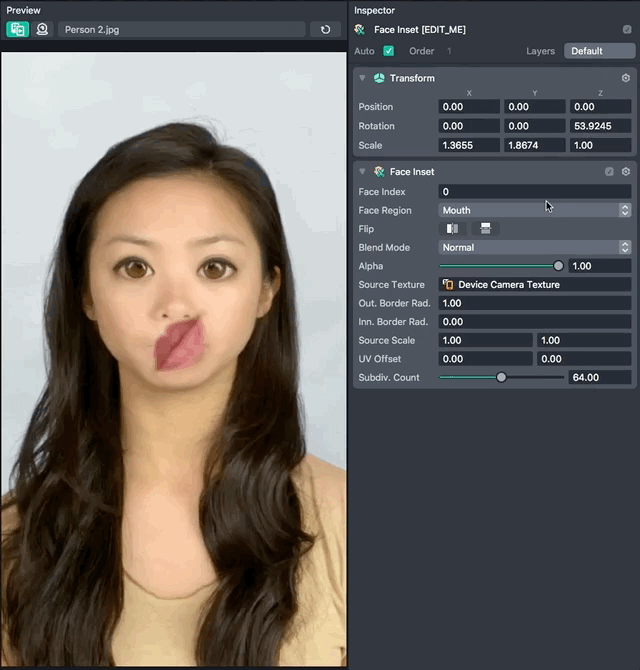This screenshot has height=670, width=640.
Task: Click the webcam preview source icon
Action: click(42, 29)
